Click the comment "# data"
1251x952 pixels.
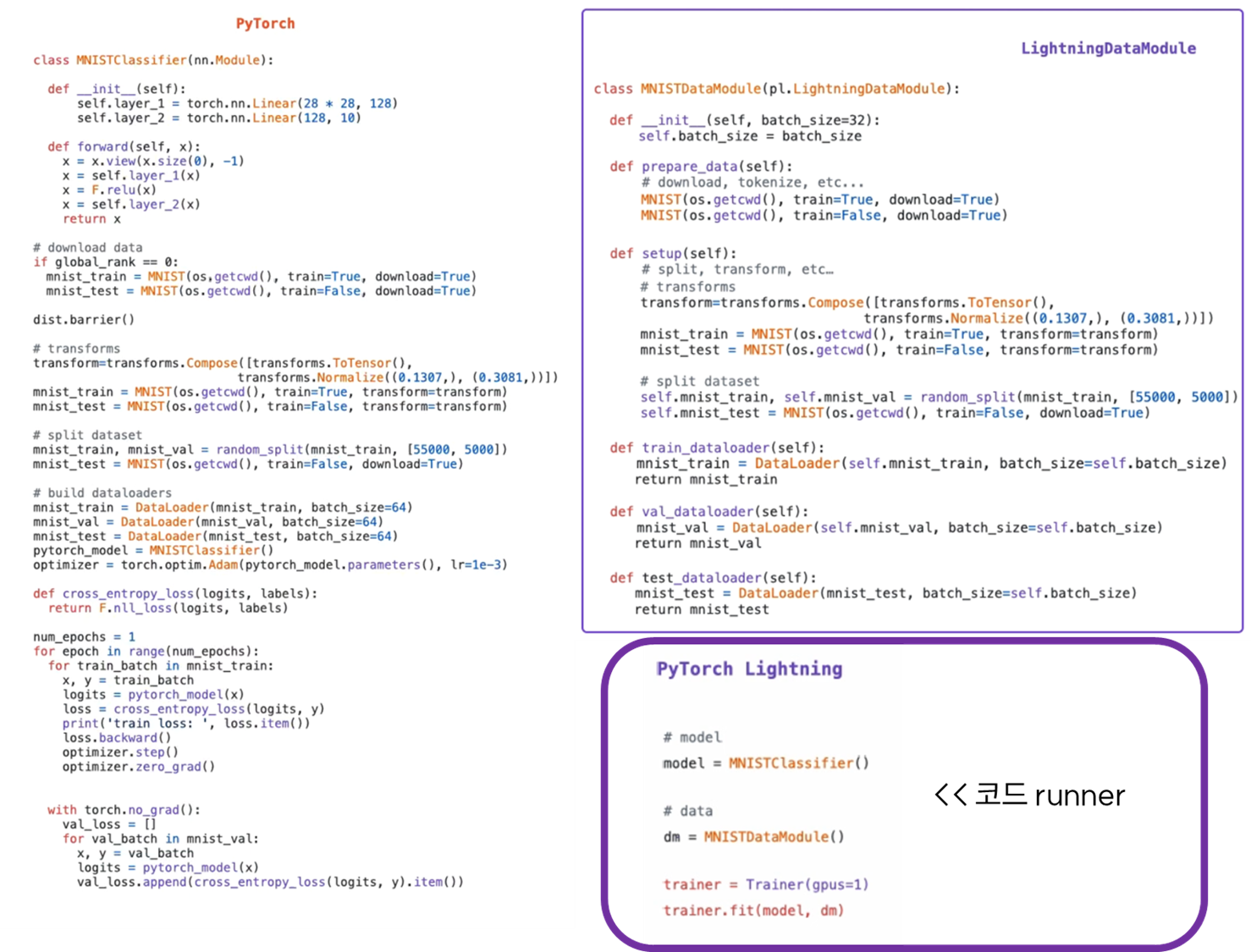point(688,812)
